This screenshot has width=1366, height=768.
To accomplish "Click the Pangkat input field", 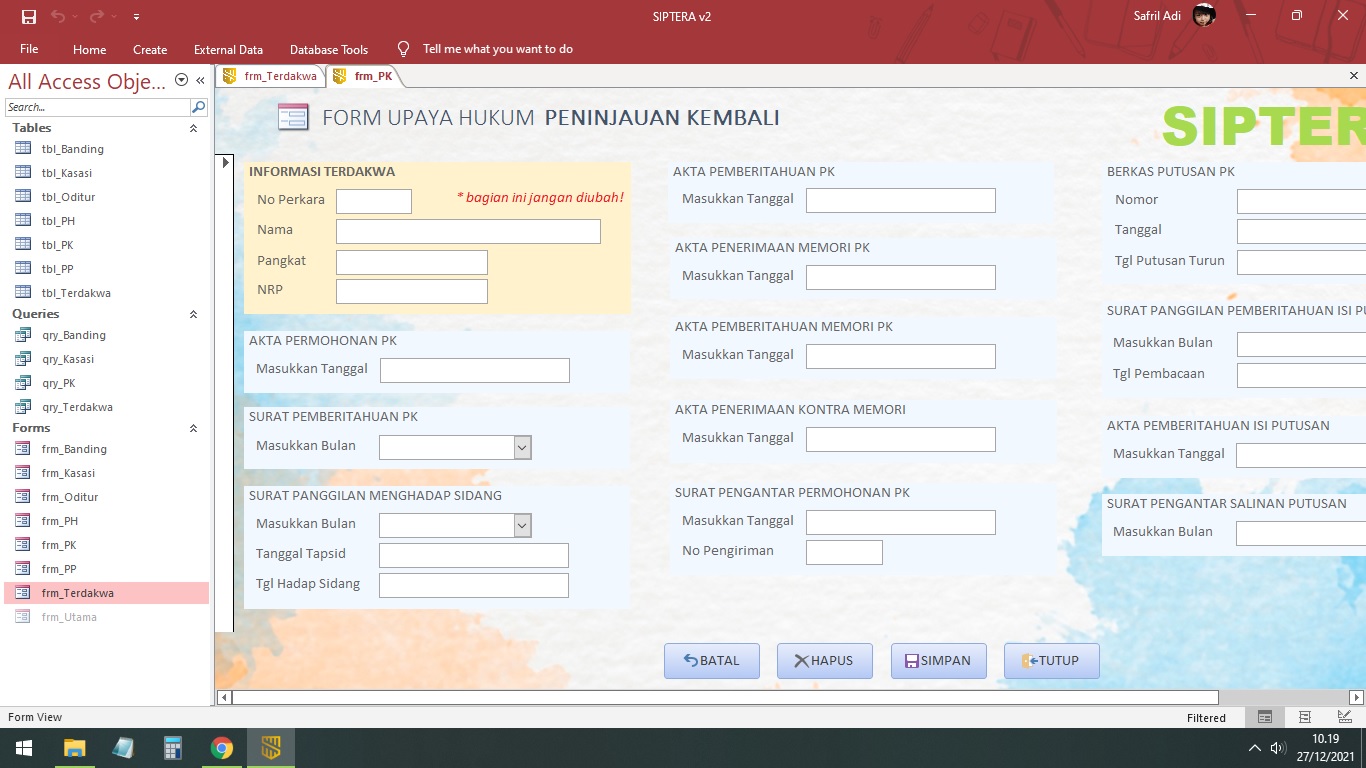I will [412, 262].
